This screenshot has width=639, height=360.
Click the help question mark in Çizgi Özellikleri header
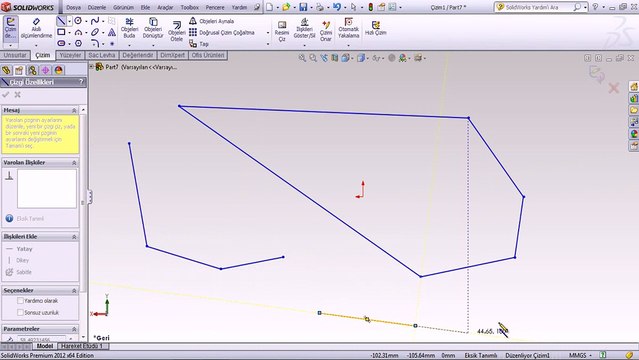[81, 82]
